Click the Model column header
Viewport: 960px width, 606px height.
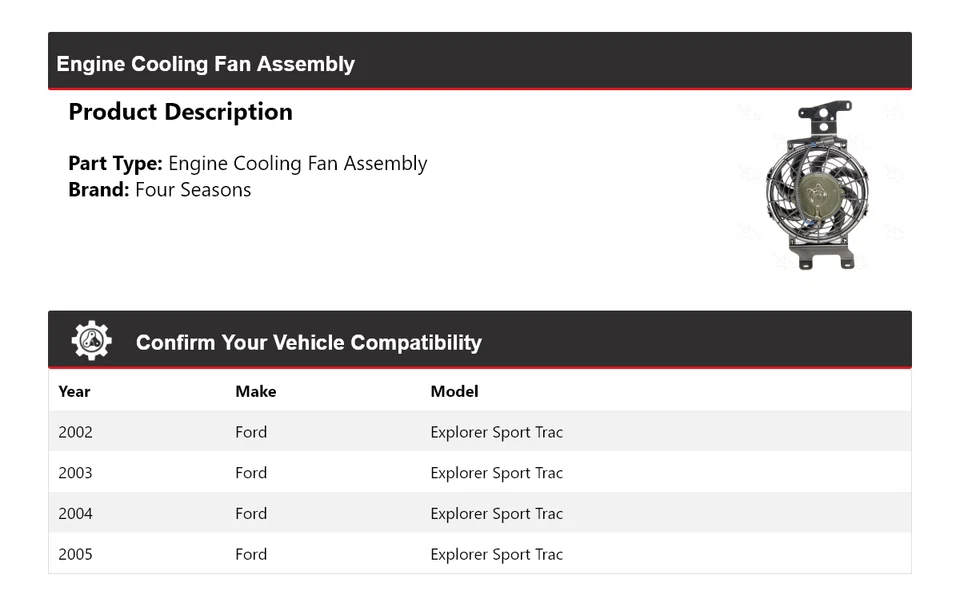pos(454,392)
